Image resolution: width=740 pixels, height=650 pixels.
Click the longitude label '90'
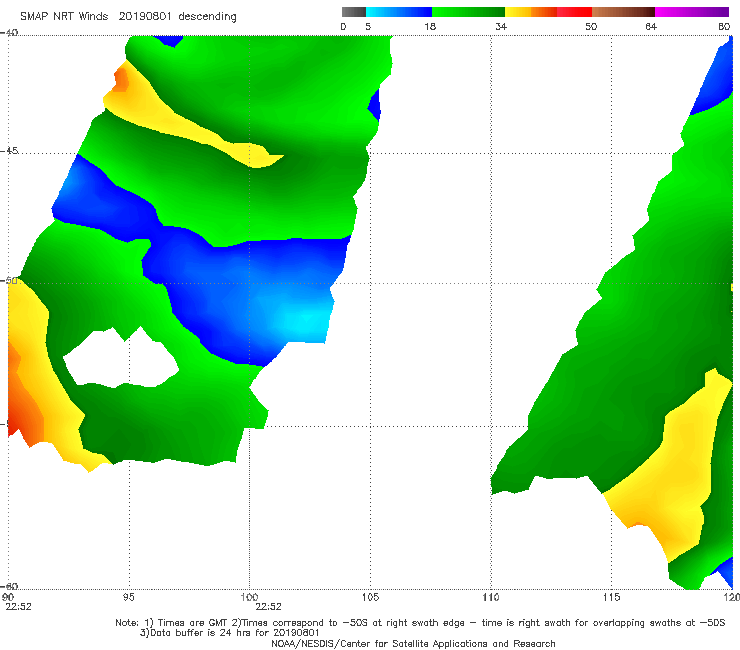[x=8, y=597]
